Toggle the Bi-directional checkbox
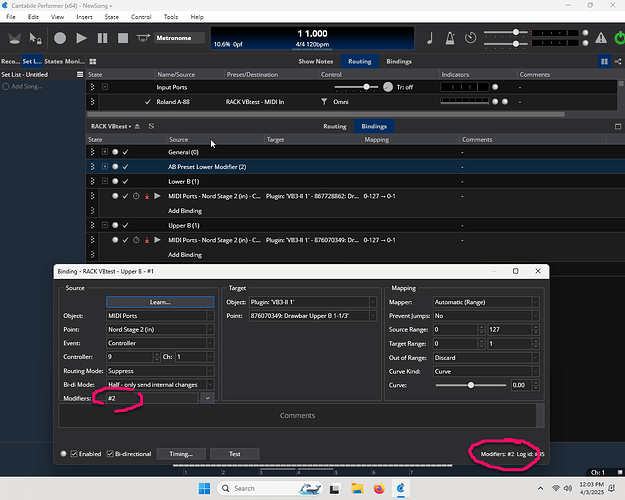The image size is (625, 500). (110, 454)
